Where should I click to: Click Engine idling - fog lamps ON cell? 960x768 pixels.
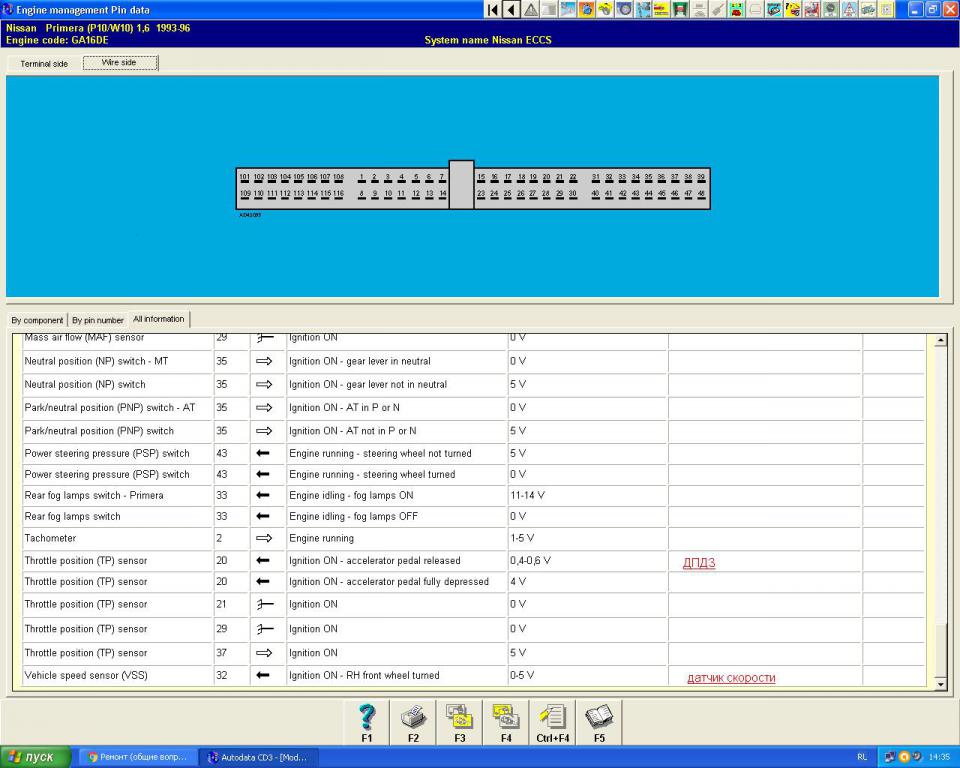point(396,495)
